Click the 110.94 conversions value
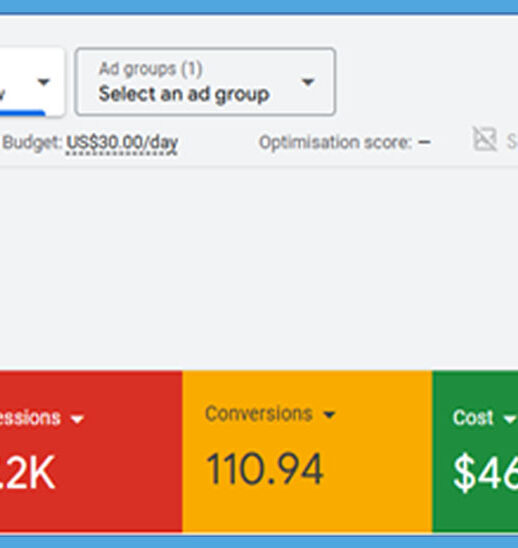The height and width of the screenshot is (548, 518). tap(265, 469)
